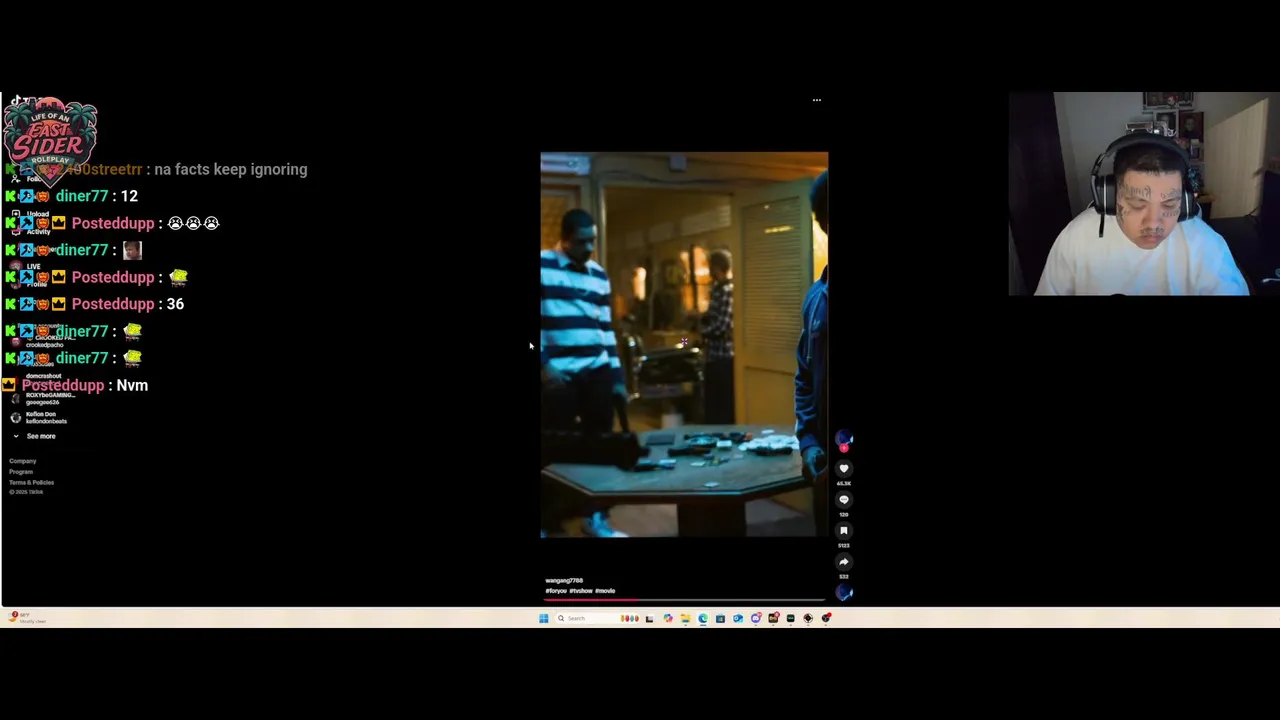The width and height of the screenshot is (1280, 720).
Task: Like the TikTok video with heart icon
Action: tap(844, 468)
